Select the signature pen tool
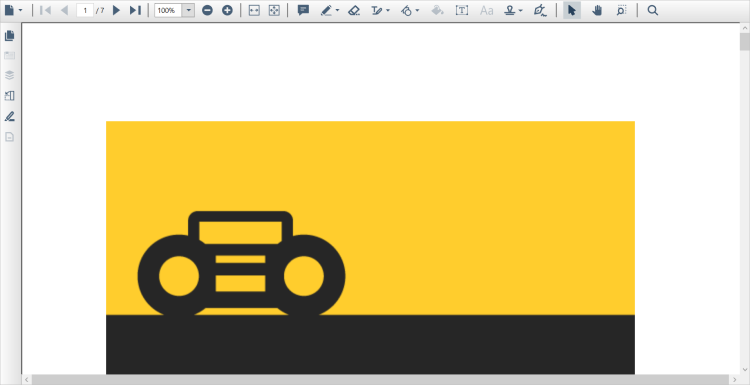750x385 pixels. click(x=540, y=10)
